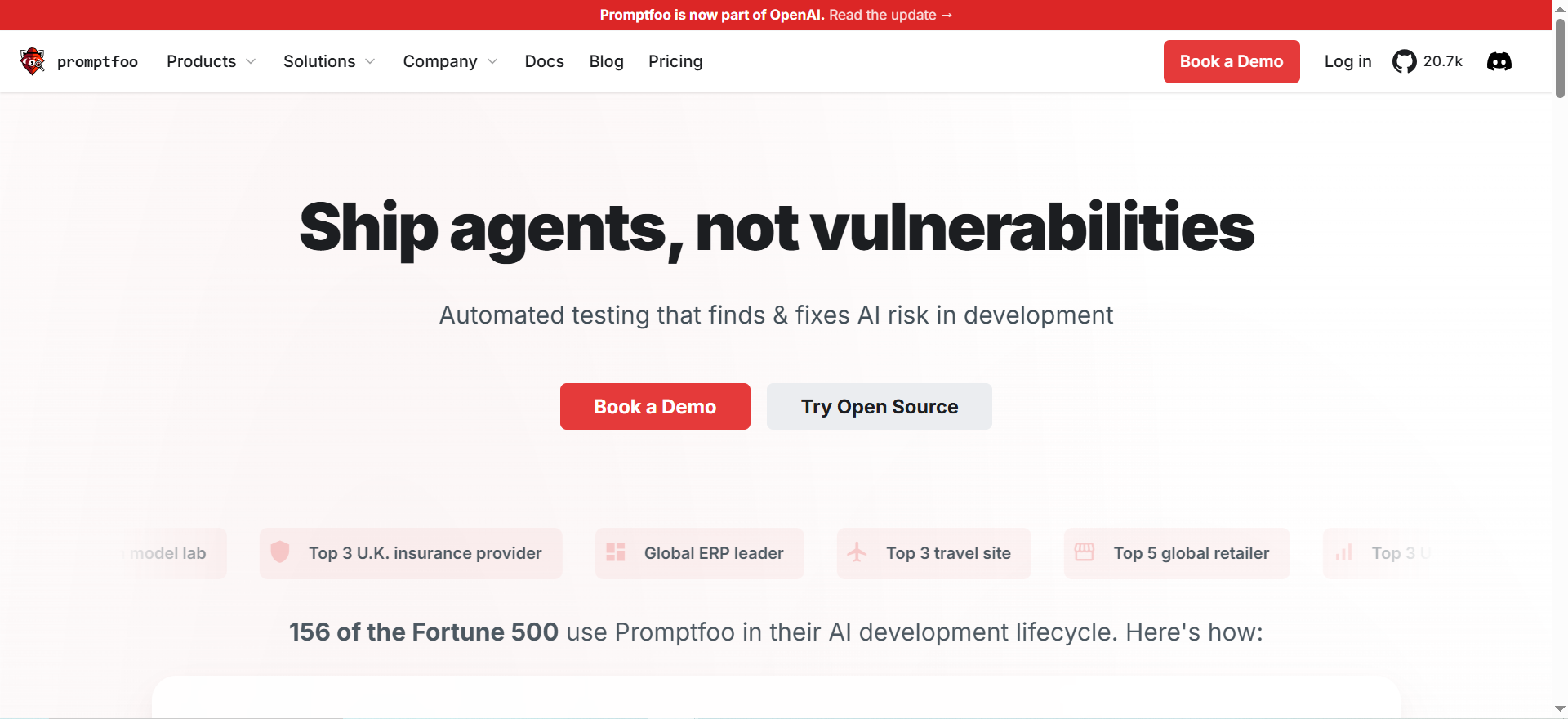Click Log in link
The width and height of the screenshot is (1568, 719).
1347,61
